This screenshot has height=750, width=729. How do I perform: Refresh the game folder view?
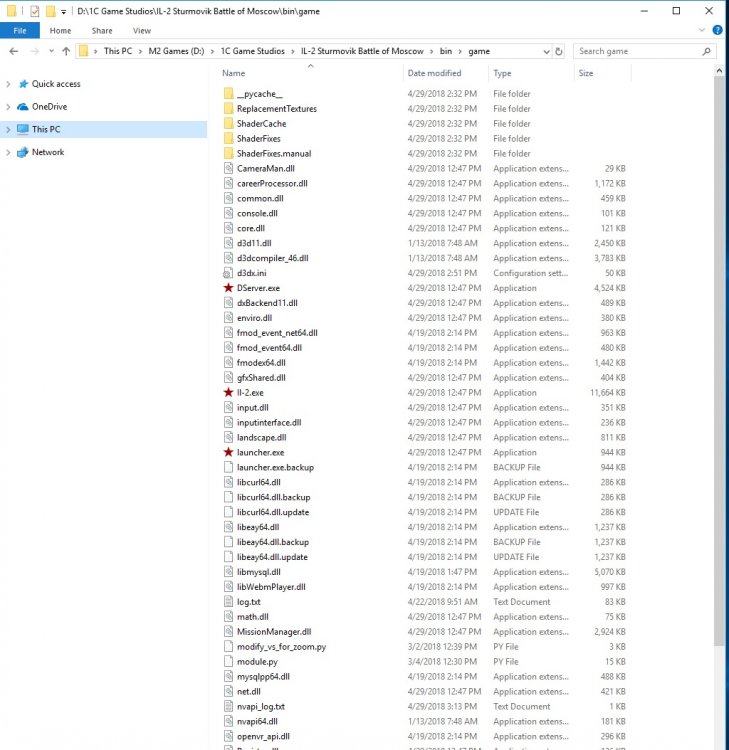coord(559,51)
